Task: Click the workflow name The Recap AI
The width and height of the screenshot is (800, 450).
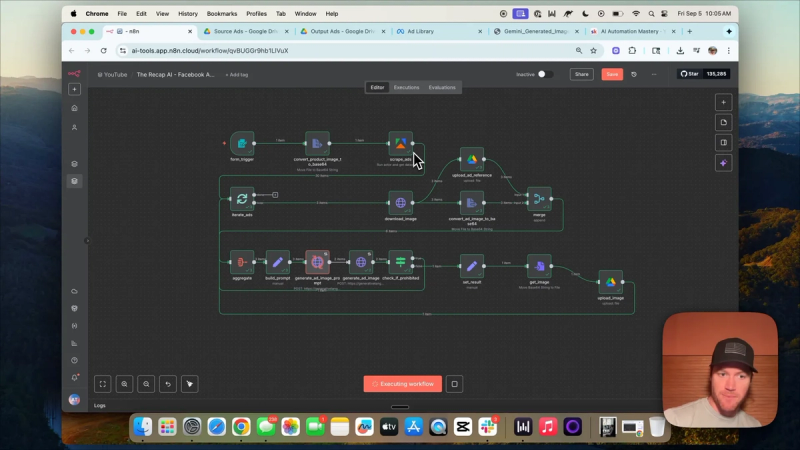Action: (x=176, y=74)
